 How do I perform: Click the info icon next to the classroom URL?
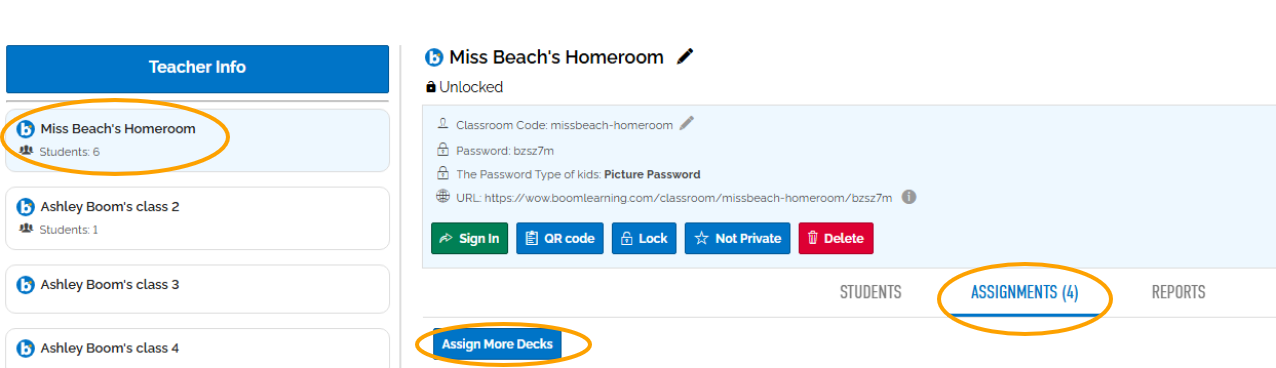point(909,197)
